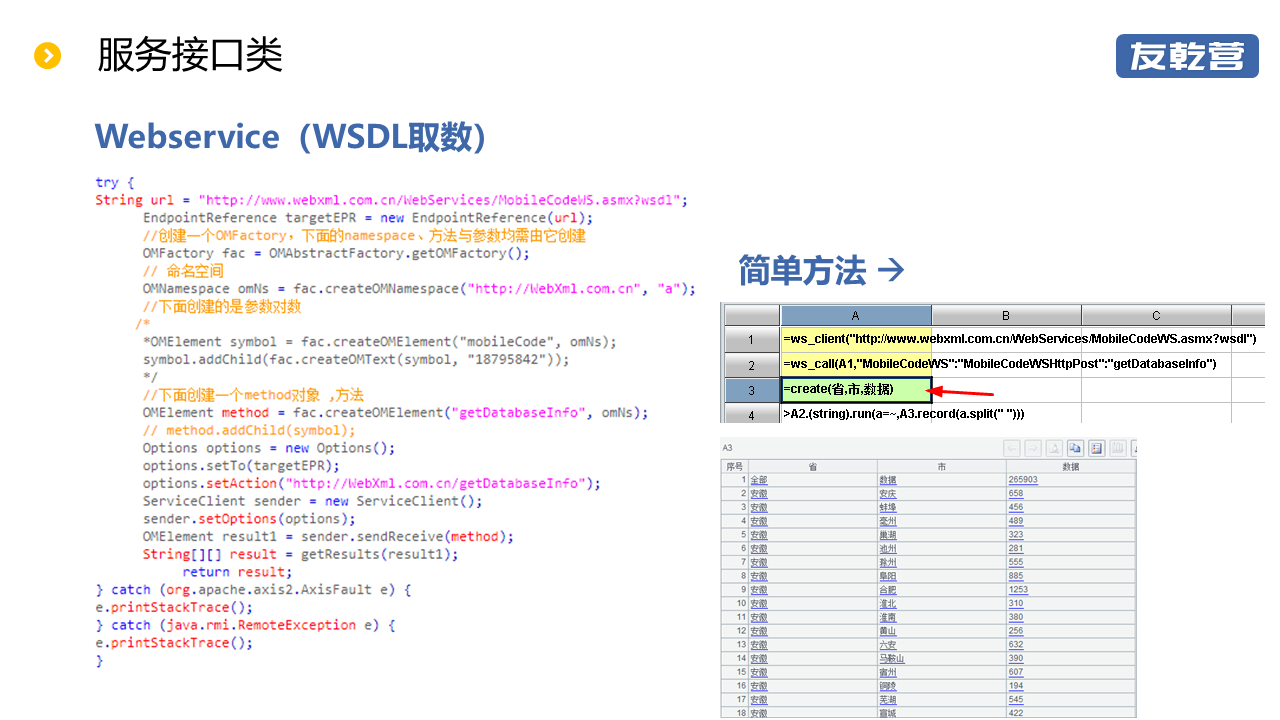Select row header 1 in the script grid
The height and width of the screenshot is (720, 1280).
[x=750, y=339]
